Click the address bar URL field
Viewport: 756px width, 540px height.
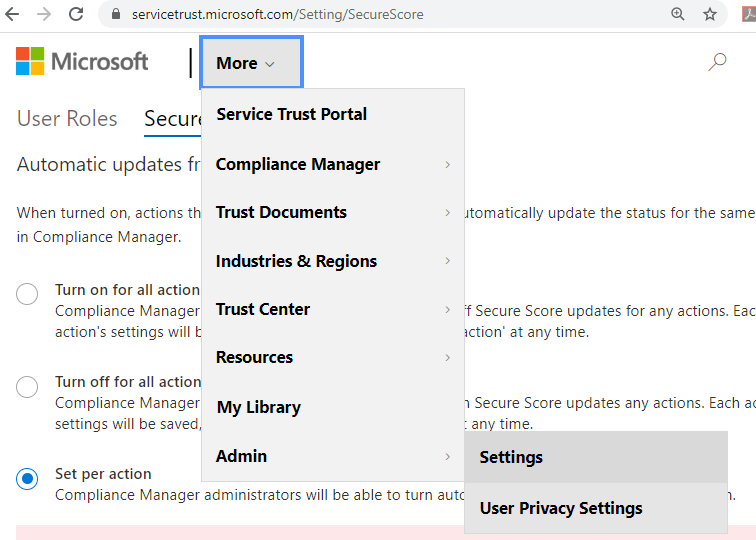click(380, 15)
